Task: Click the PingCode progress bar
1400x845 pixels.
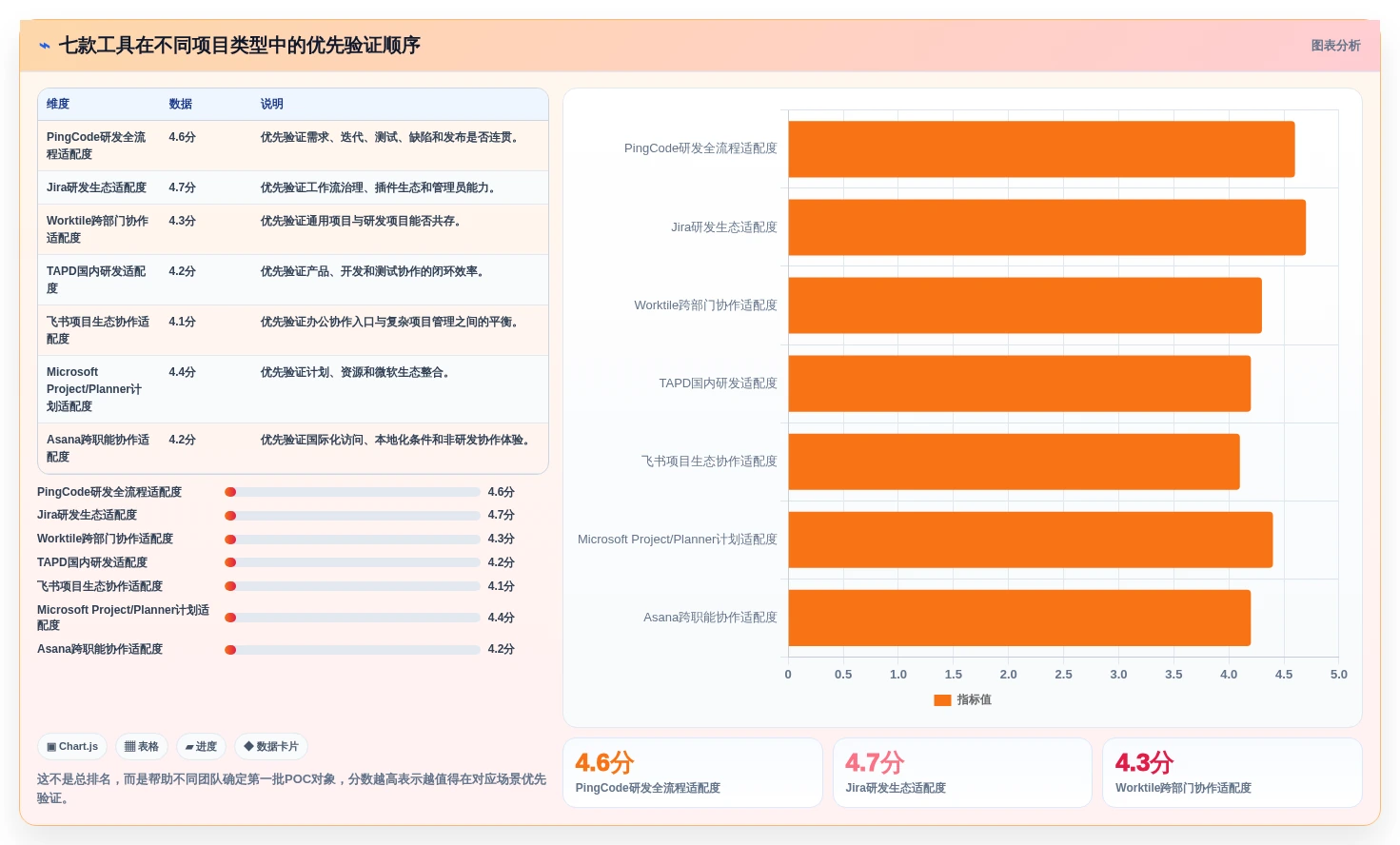Action: (x=352, y=492)
